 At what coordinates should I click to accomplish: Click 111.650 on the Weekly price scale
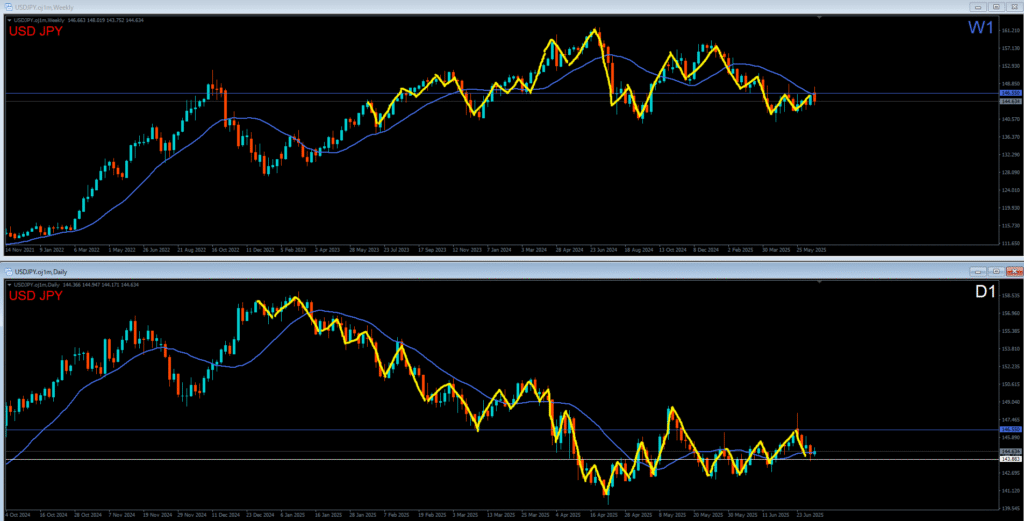coord(1009,243)
